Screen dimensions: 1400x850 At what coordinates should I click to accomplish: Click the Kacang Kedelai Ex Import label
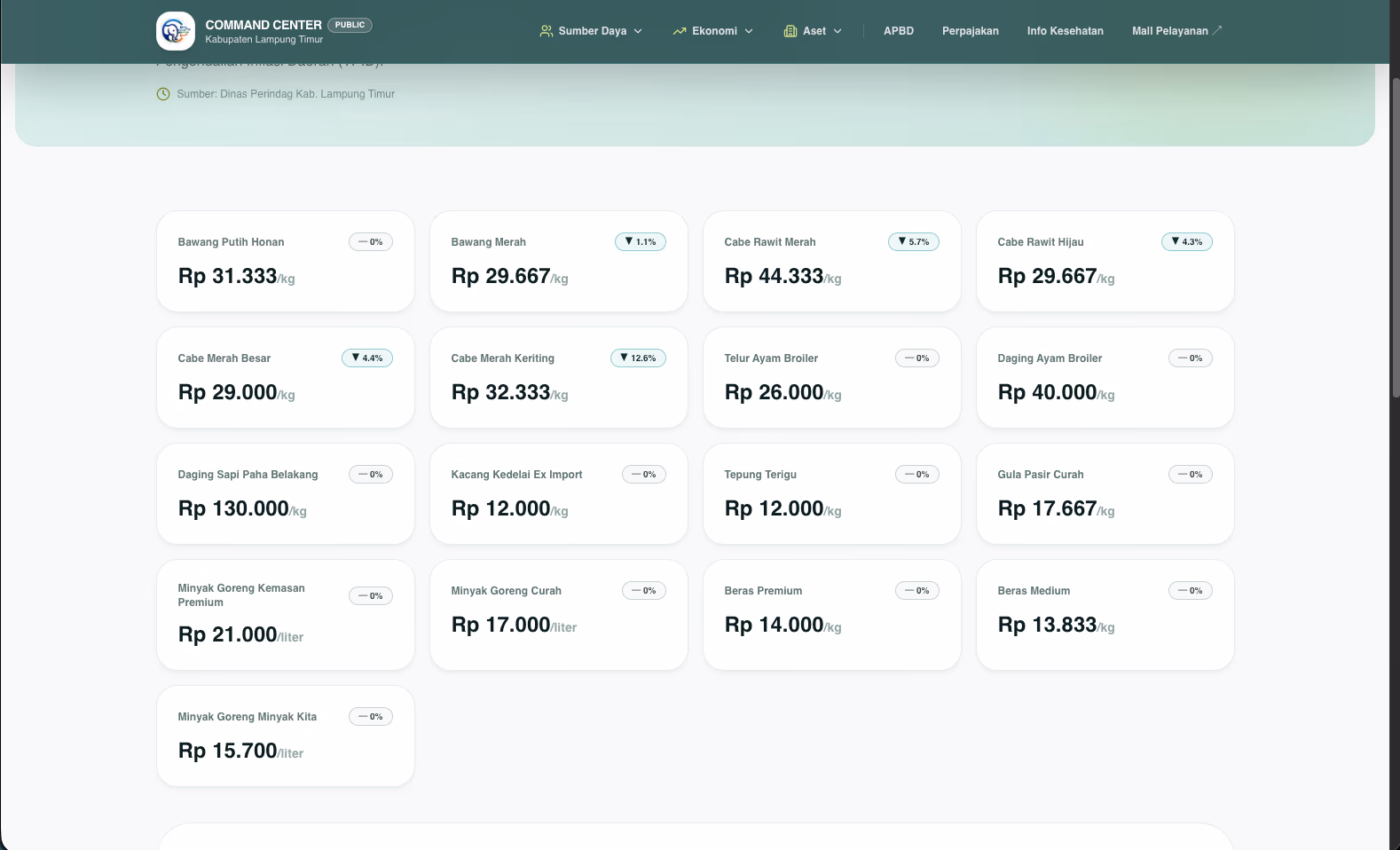516,475
